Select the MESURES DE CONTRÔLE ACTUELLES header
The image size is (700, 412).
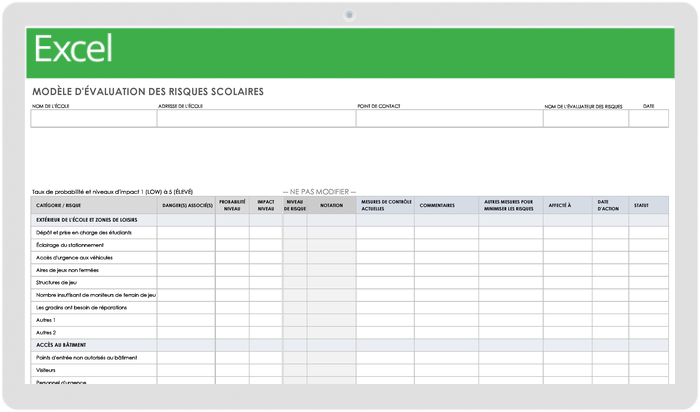385,205
